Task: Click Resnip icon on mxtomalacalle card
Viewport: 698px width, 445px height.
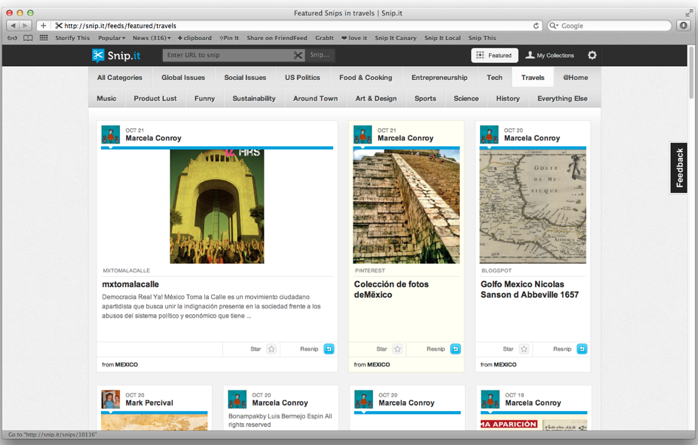Action: [329, 349]
